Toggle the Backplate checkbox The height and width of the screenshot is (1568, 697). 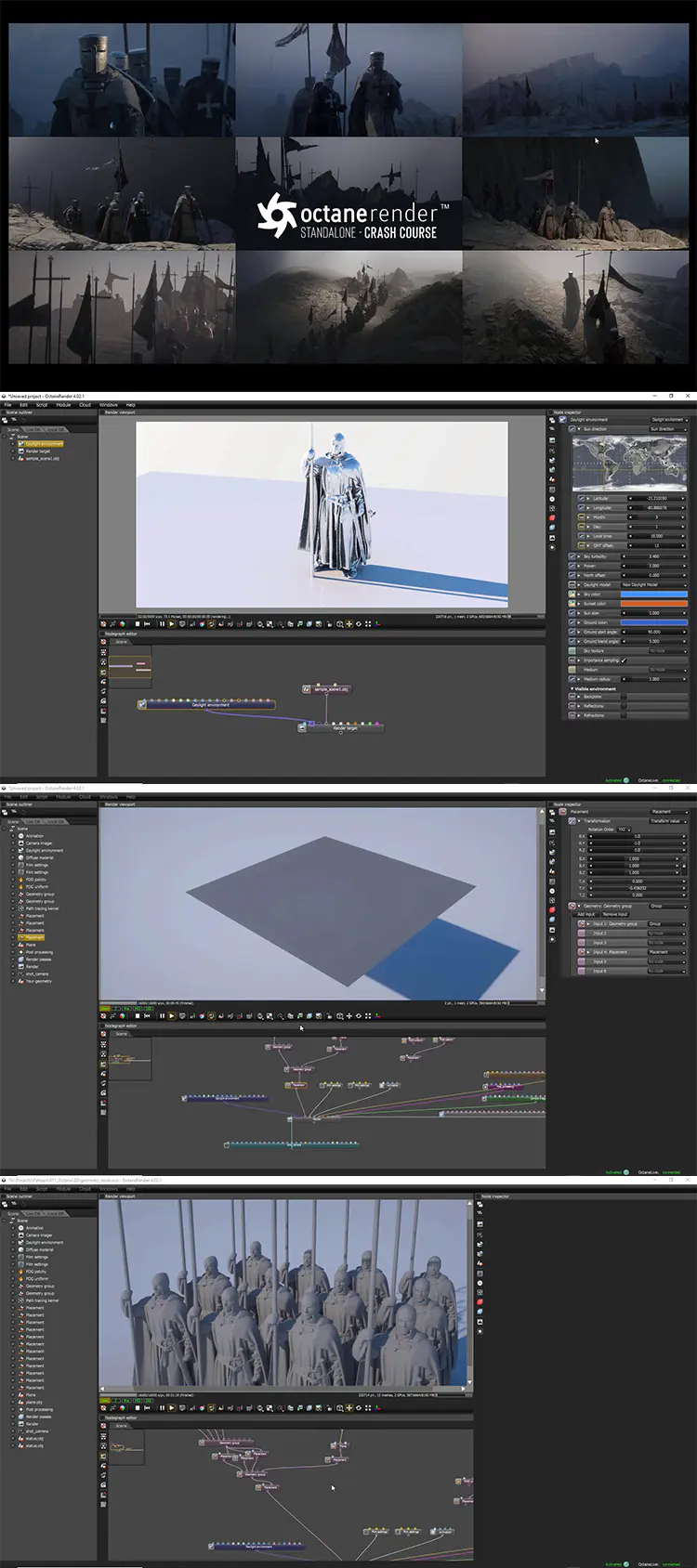[624, 697]
